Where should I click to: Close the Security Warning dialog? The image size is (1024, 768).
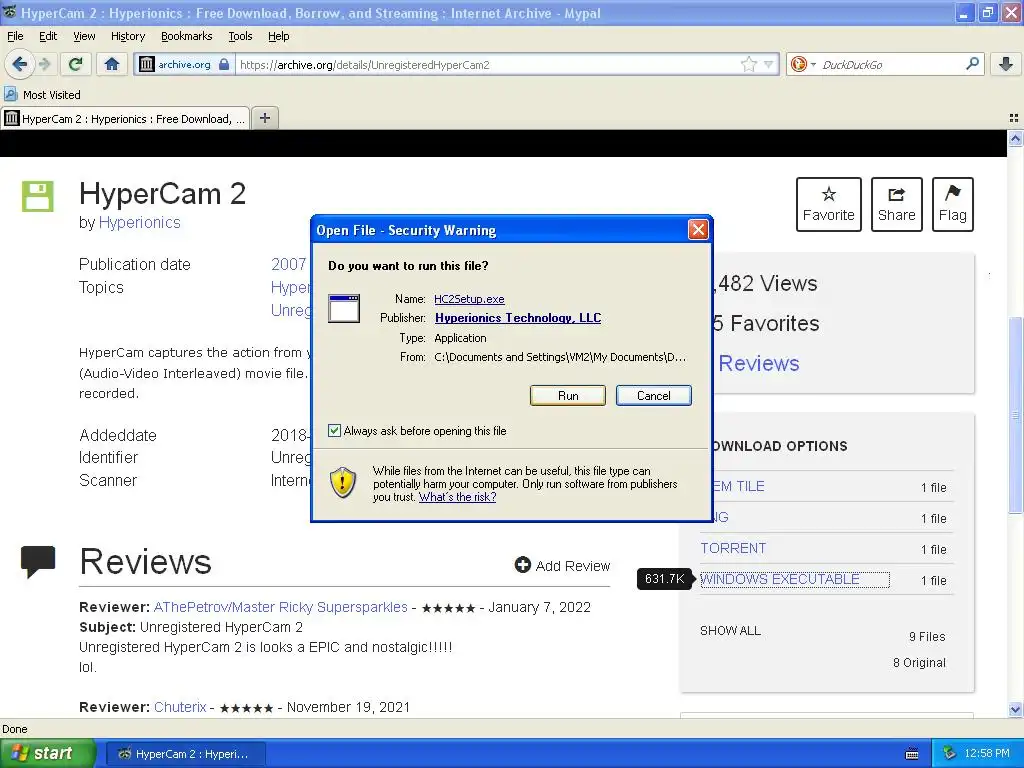coord(698,229)
